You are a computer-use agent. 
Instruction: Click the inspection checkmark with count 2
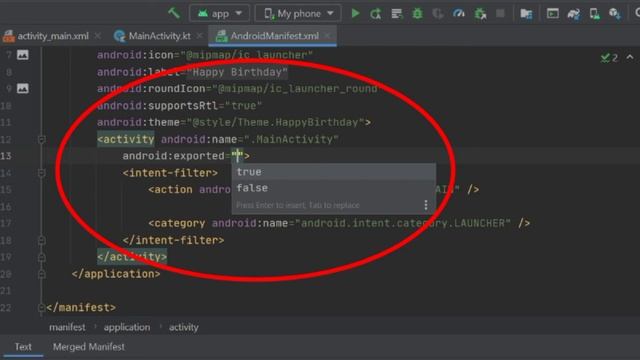click(609, 58)
